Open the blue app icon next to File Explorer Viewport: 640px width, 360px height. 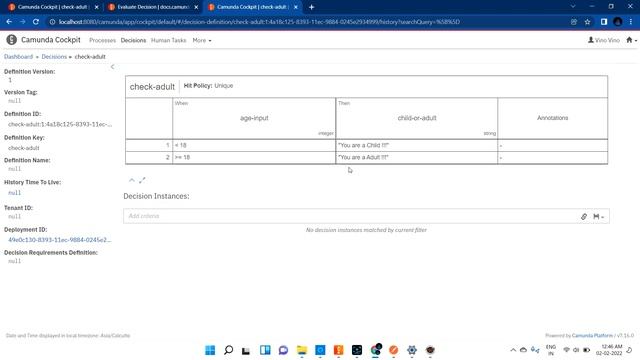[320, 350]
